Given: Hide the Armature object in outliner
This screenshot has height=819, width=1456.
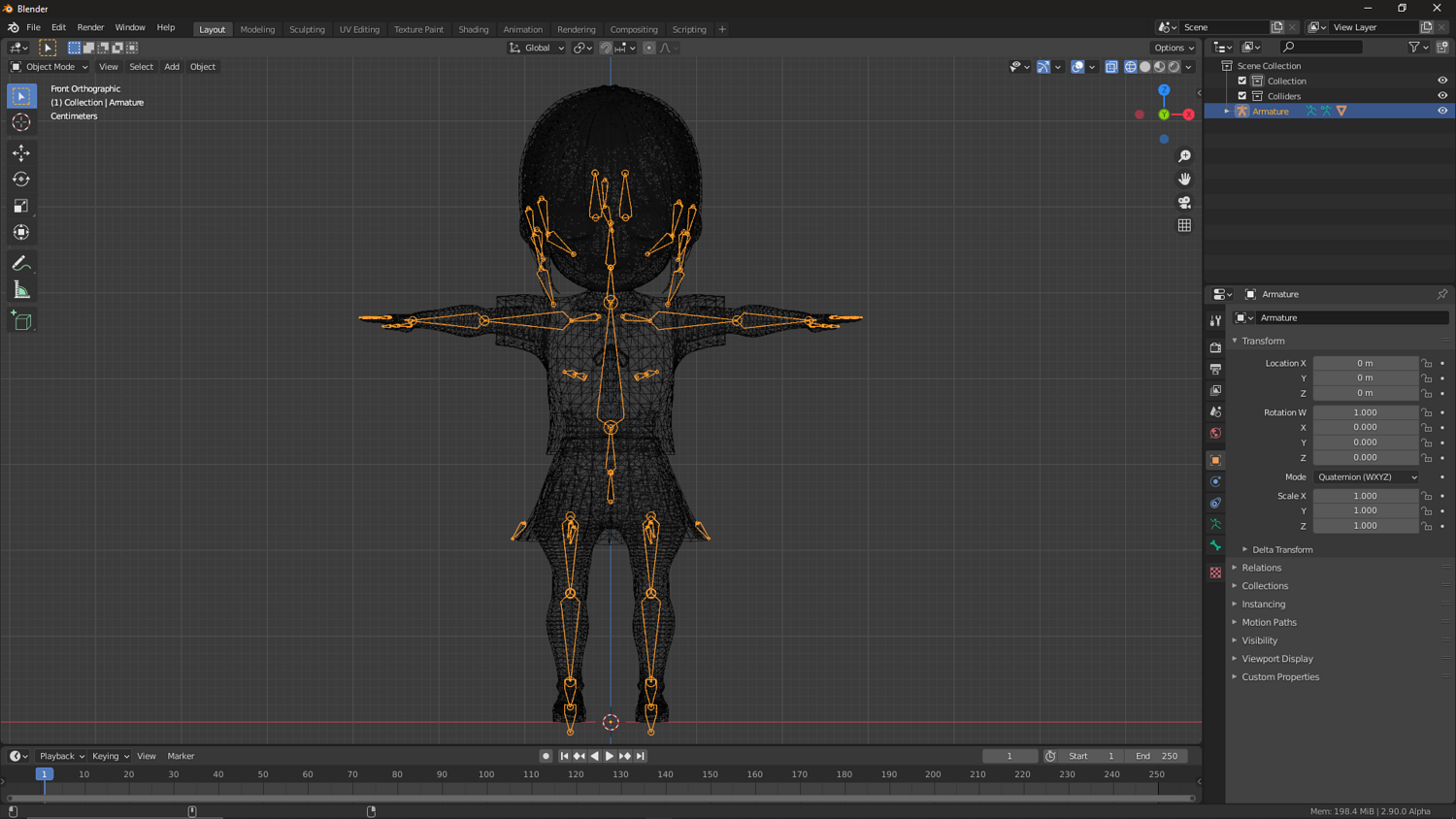Looking at the screenshot, I should pos(1441,111).
